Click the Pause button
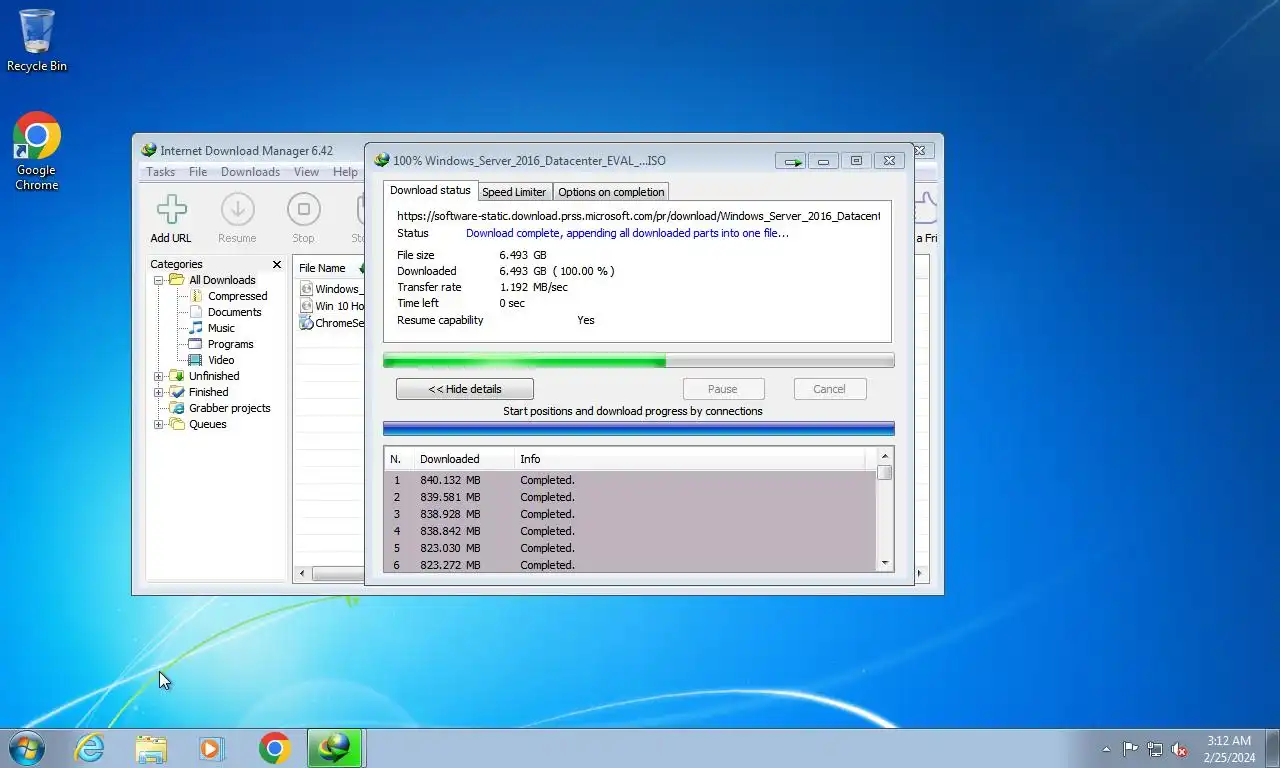 click(x=723, y=389)
